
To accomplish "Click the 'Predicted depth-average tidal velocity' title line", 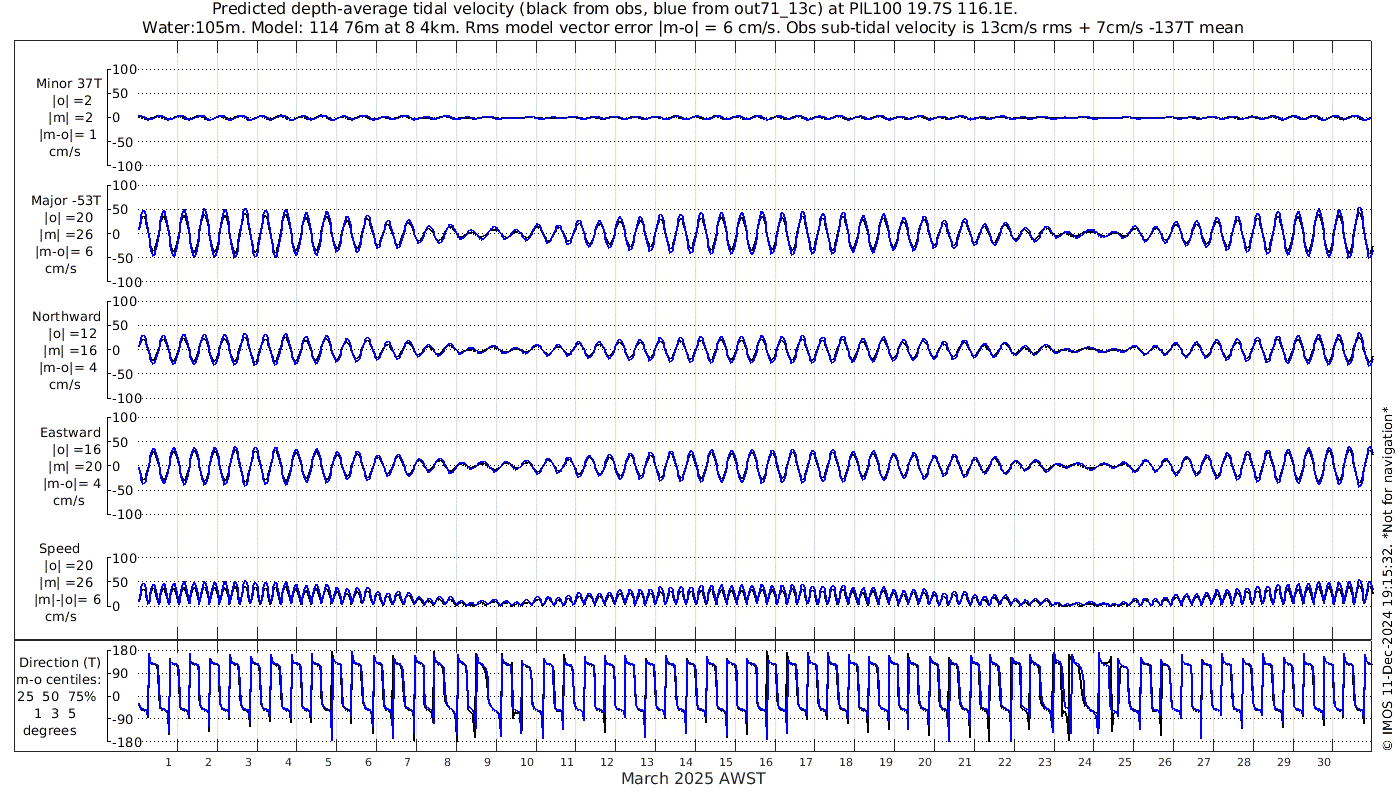I will tap(616, 9).
